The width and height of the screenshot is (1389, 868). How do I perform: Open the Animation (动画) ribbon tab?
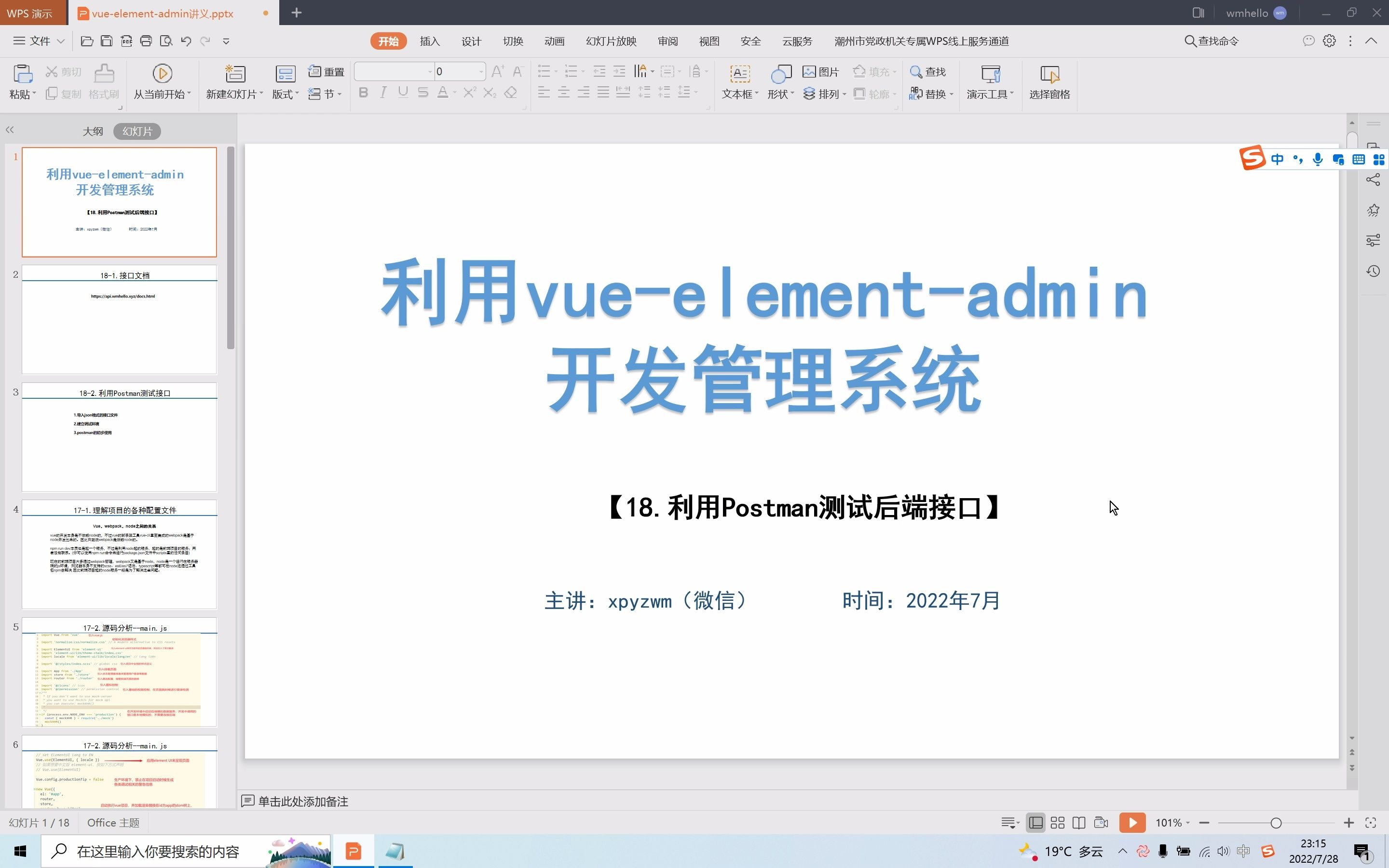pos(555,41)
